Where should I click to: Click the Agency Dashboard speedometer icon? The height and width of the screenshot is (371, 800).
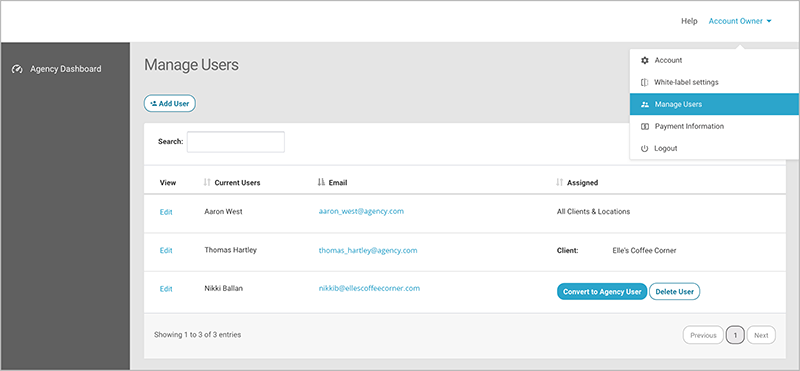coord(17,69)
